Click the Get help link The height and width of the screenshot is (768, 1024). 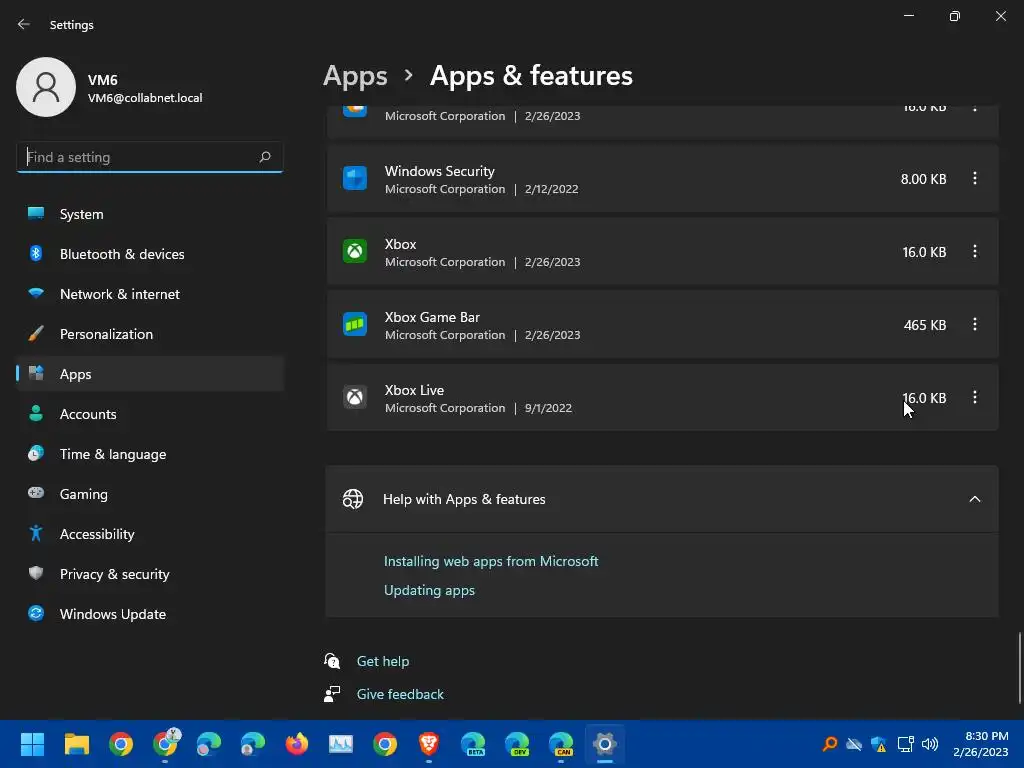pos(383,661)
